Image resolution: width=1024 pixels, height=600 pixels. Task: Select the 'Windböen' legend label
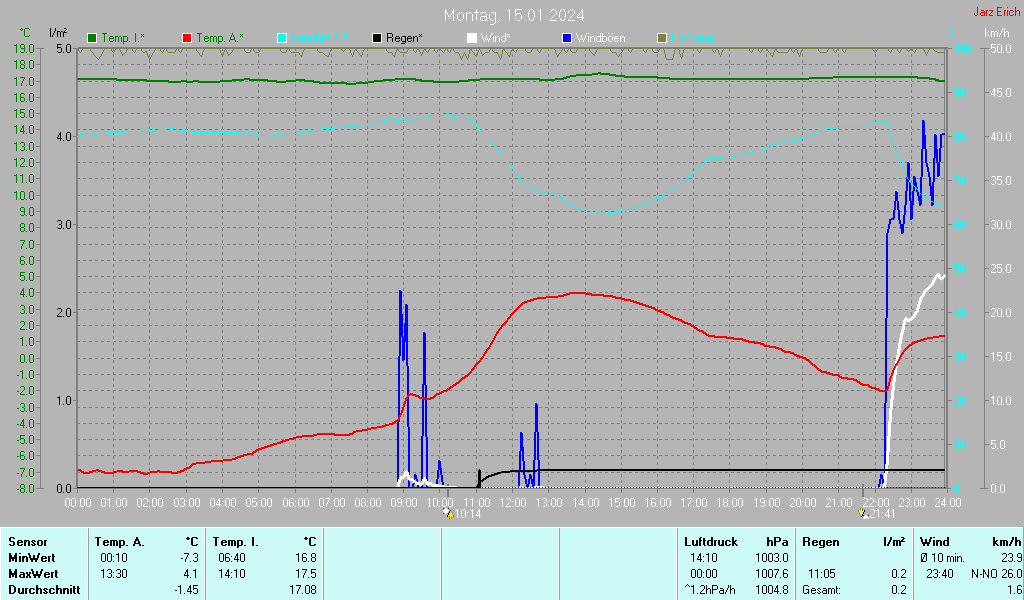point(601,39)
